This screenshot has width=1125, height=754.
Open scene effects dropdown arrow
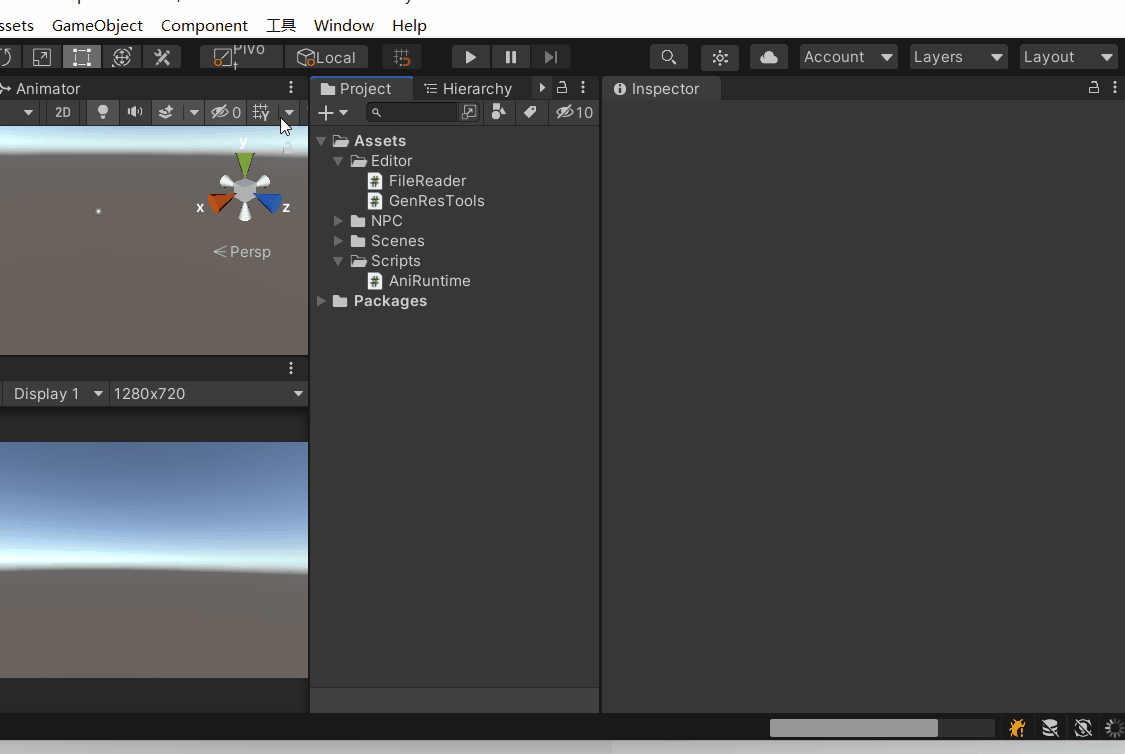click(x=194, y=113)
